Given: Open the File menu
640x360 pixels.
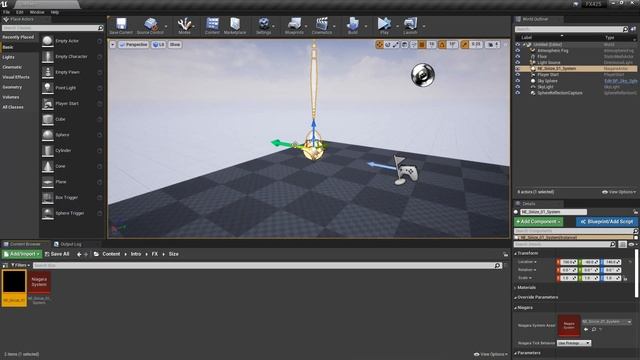Looking at the screenshot, I should click(x=7, y=12).
